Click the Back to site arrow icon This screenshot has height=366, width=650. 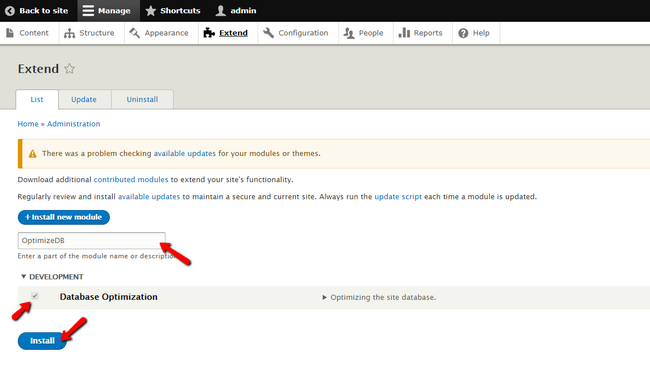[x=10, y=11]
